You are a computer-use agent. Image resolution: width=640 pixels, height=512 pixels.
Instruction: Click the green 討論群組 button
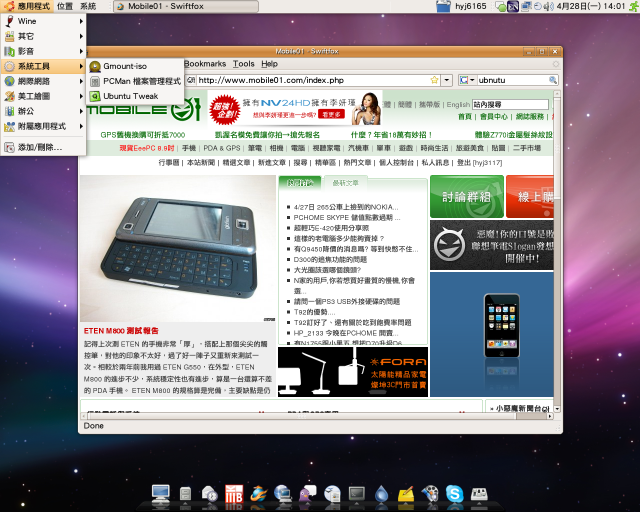click(467, 197)
